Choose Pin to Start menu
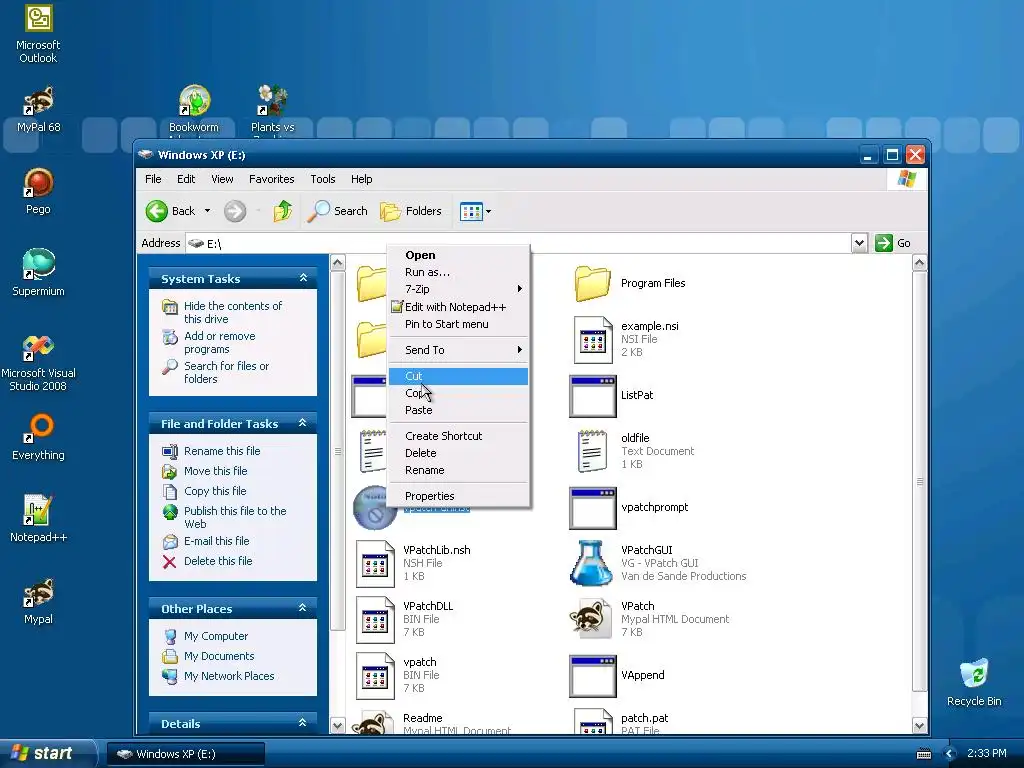Screen dimensions: 1024x768 458,324
